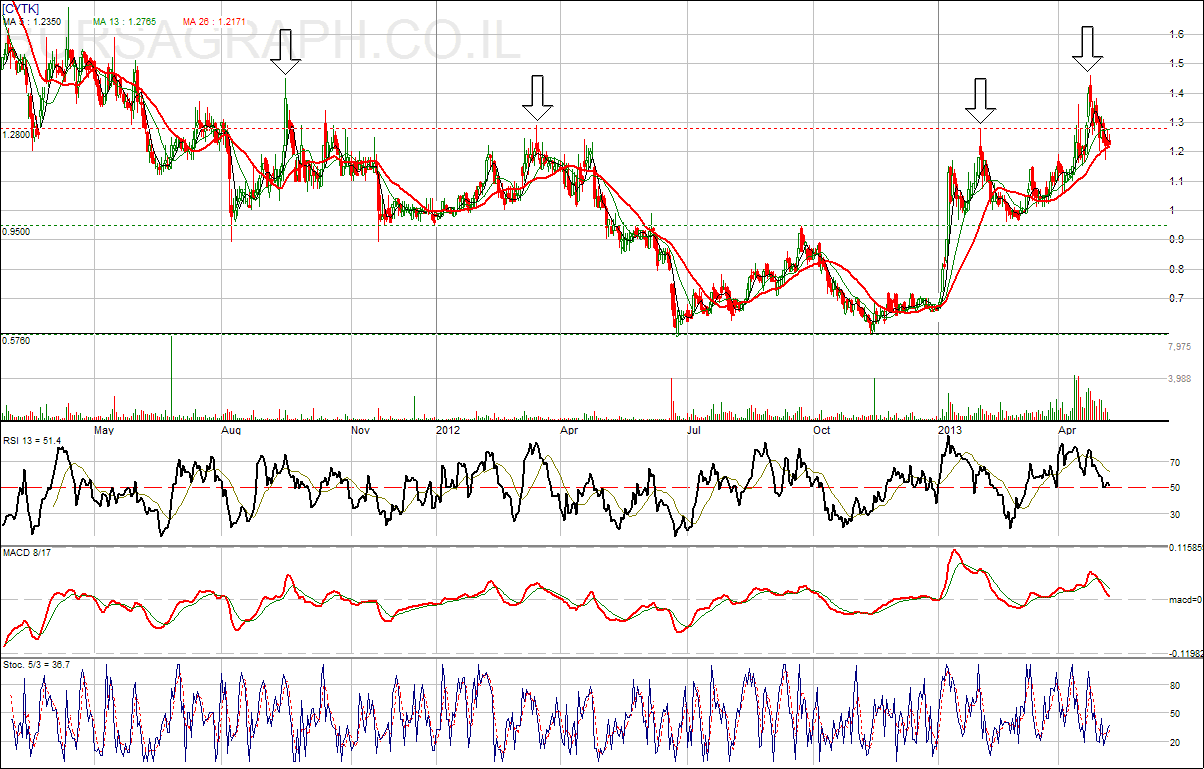Click the Oct date label
This screenshot has width=1204, height=769.
click(822, 431)
